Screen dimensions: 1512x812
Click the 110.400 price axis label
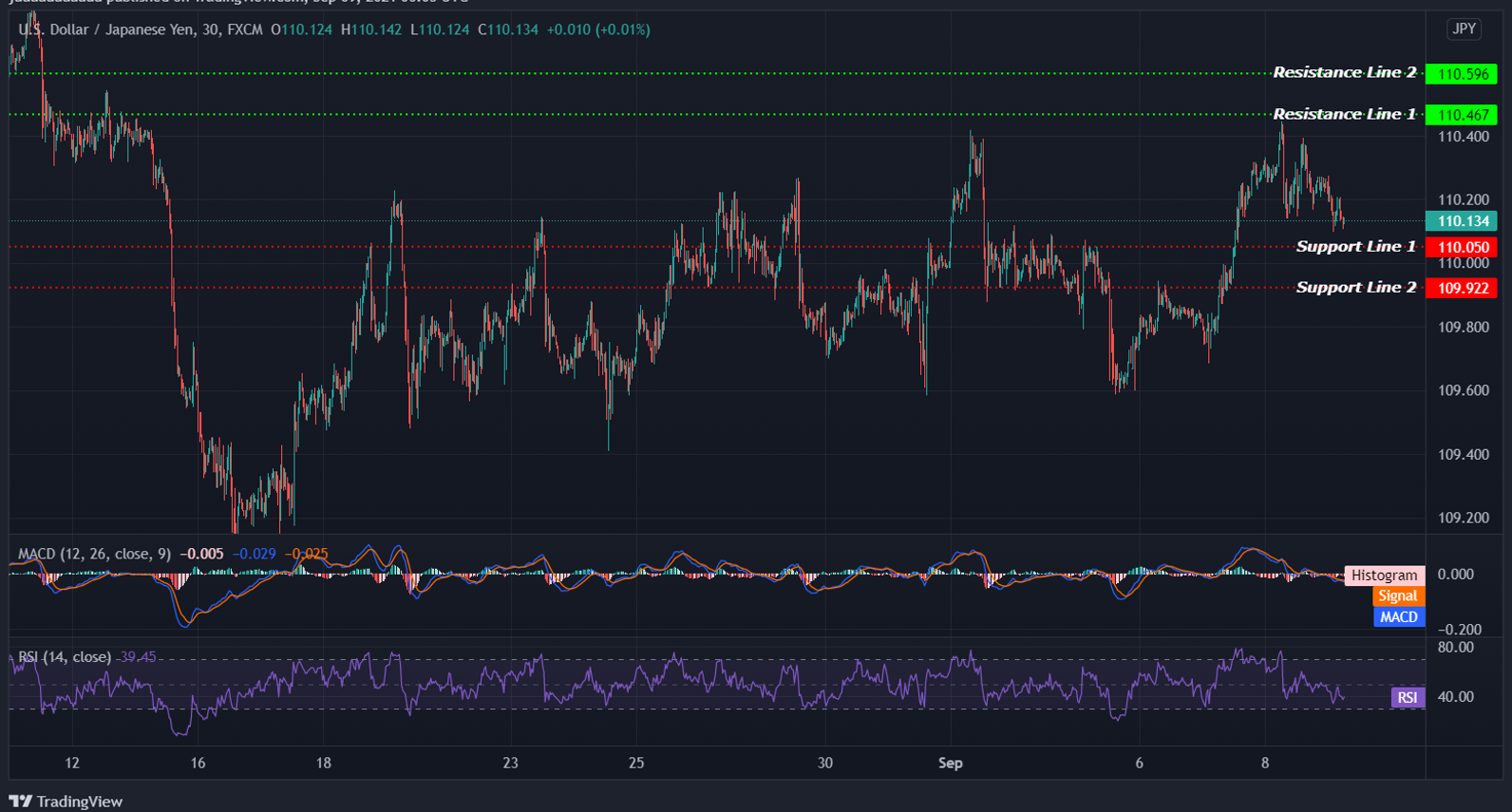coord(1464,137)
